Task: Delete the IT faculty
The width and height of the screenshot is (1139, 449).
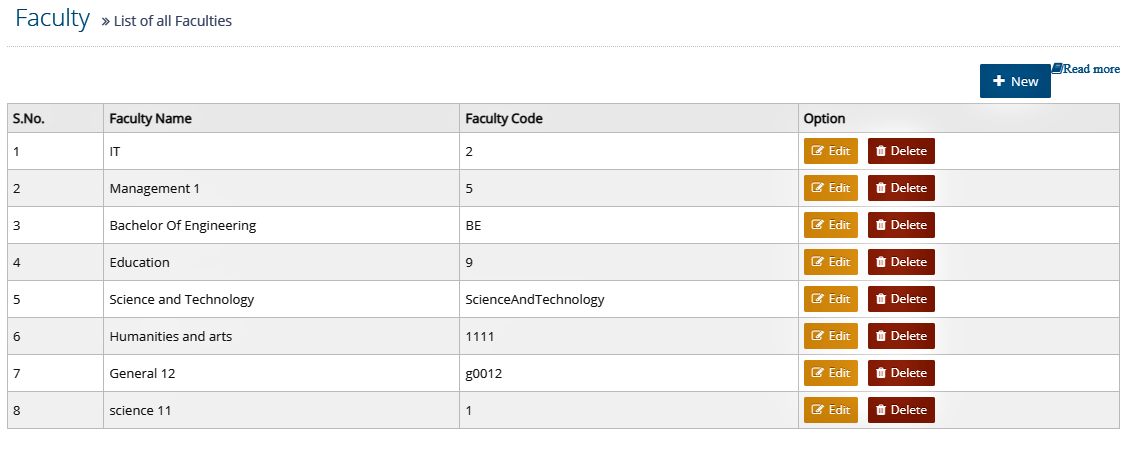Action: coord(901,151)
